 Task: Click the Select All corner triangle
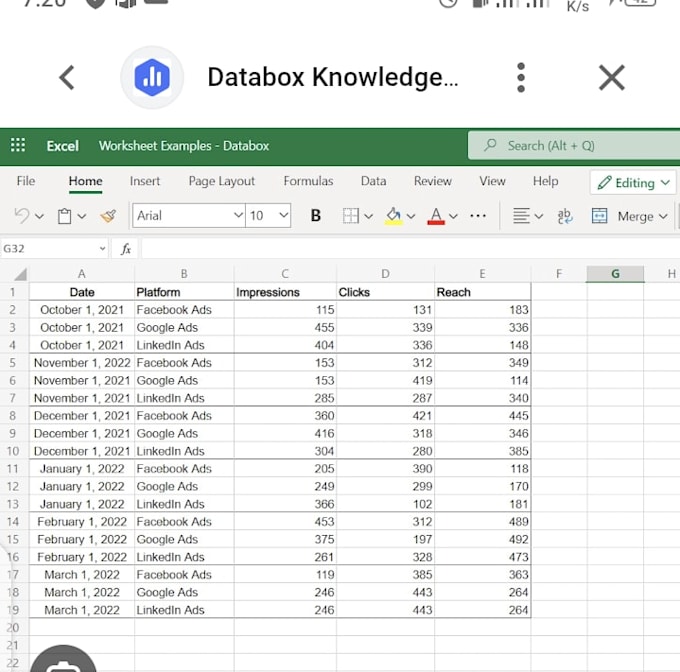[x=20, y=274]
